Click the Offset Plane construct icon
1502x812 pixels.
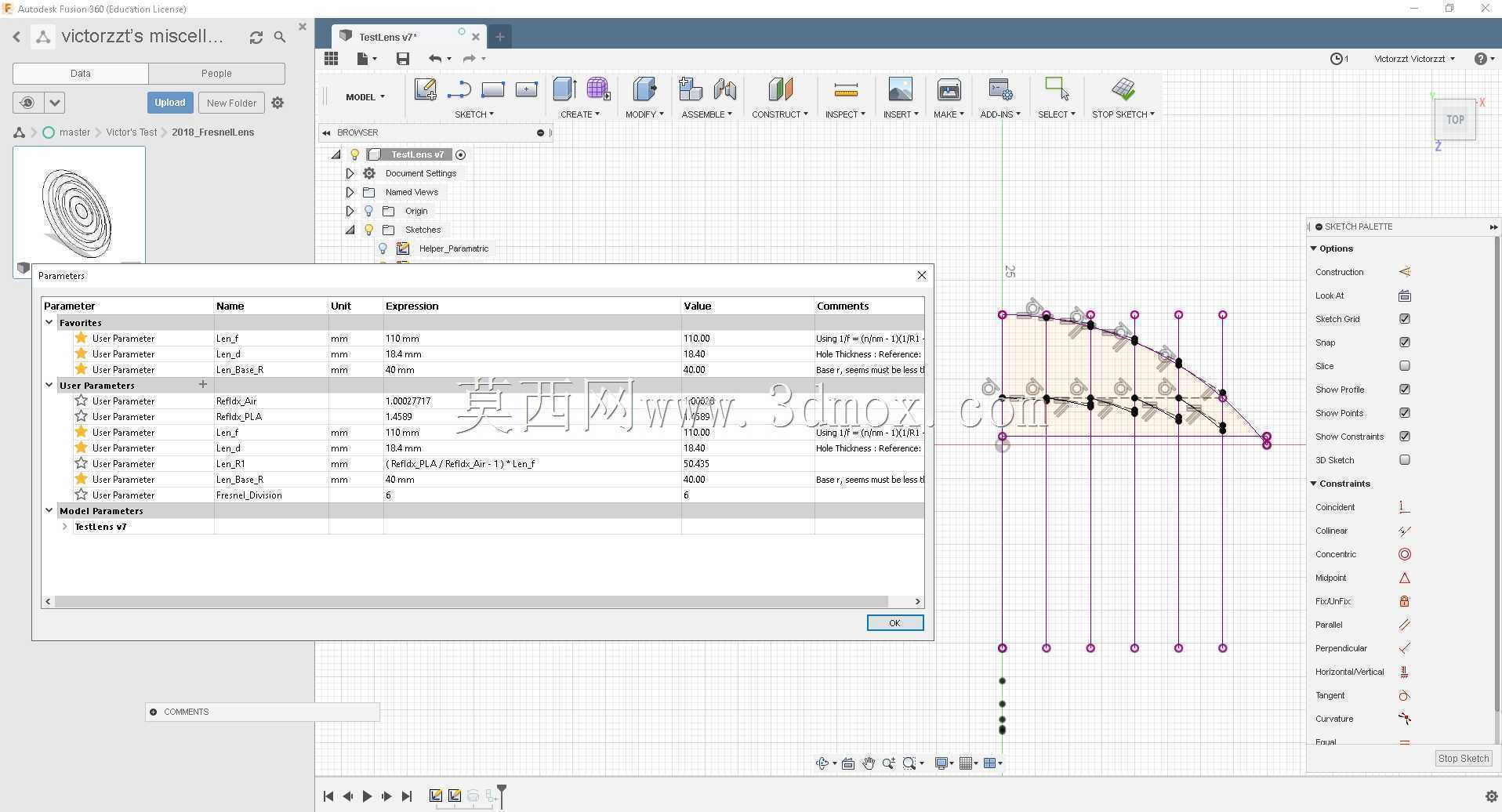780,89
